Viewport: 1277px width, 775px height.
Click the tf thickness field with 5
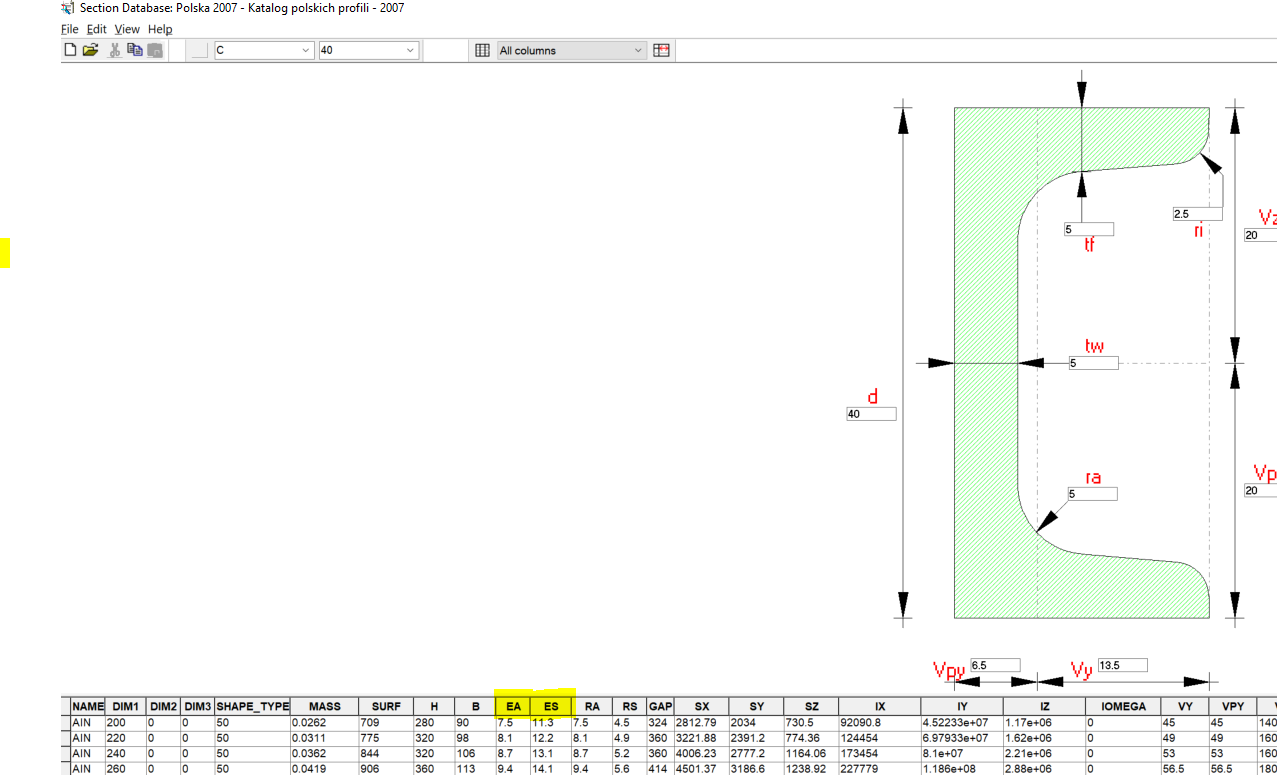[x=1088, y=229]
